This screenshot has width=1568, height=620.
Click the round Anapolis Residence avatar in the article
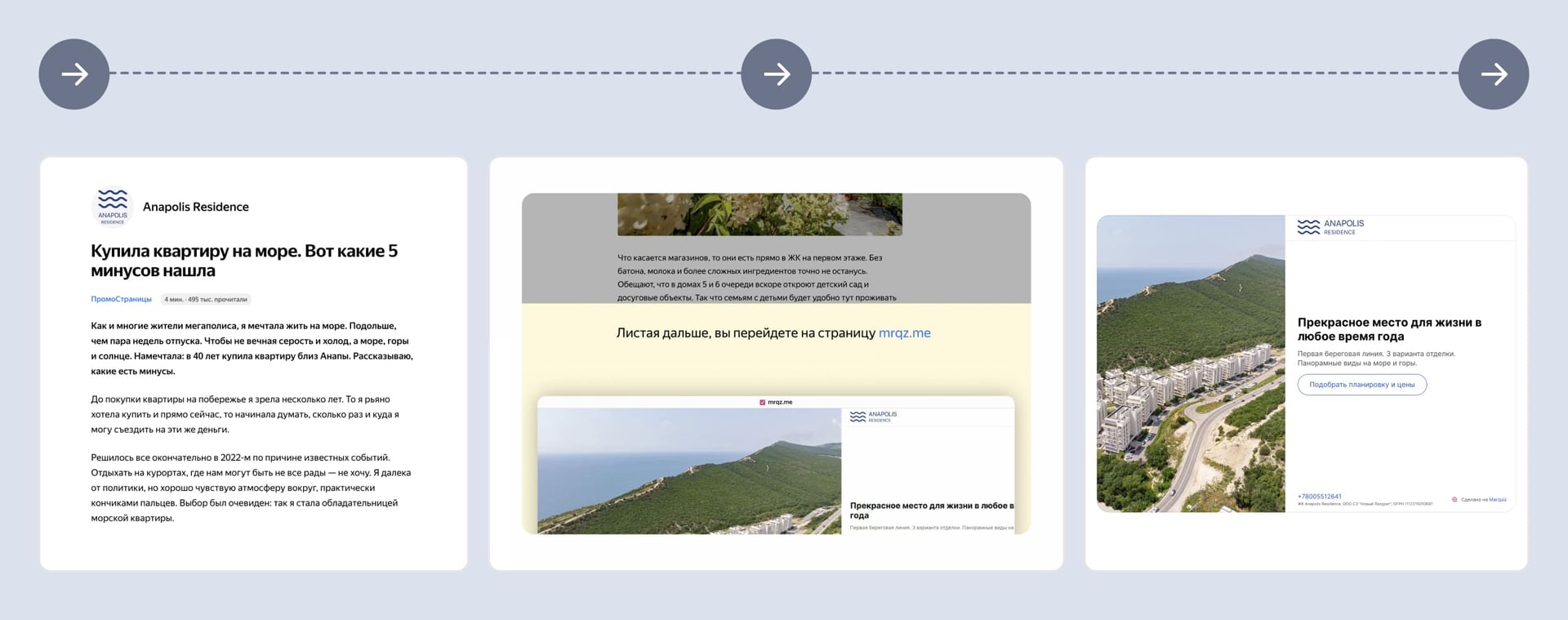click(x=113, y=207)
